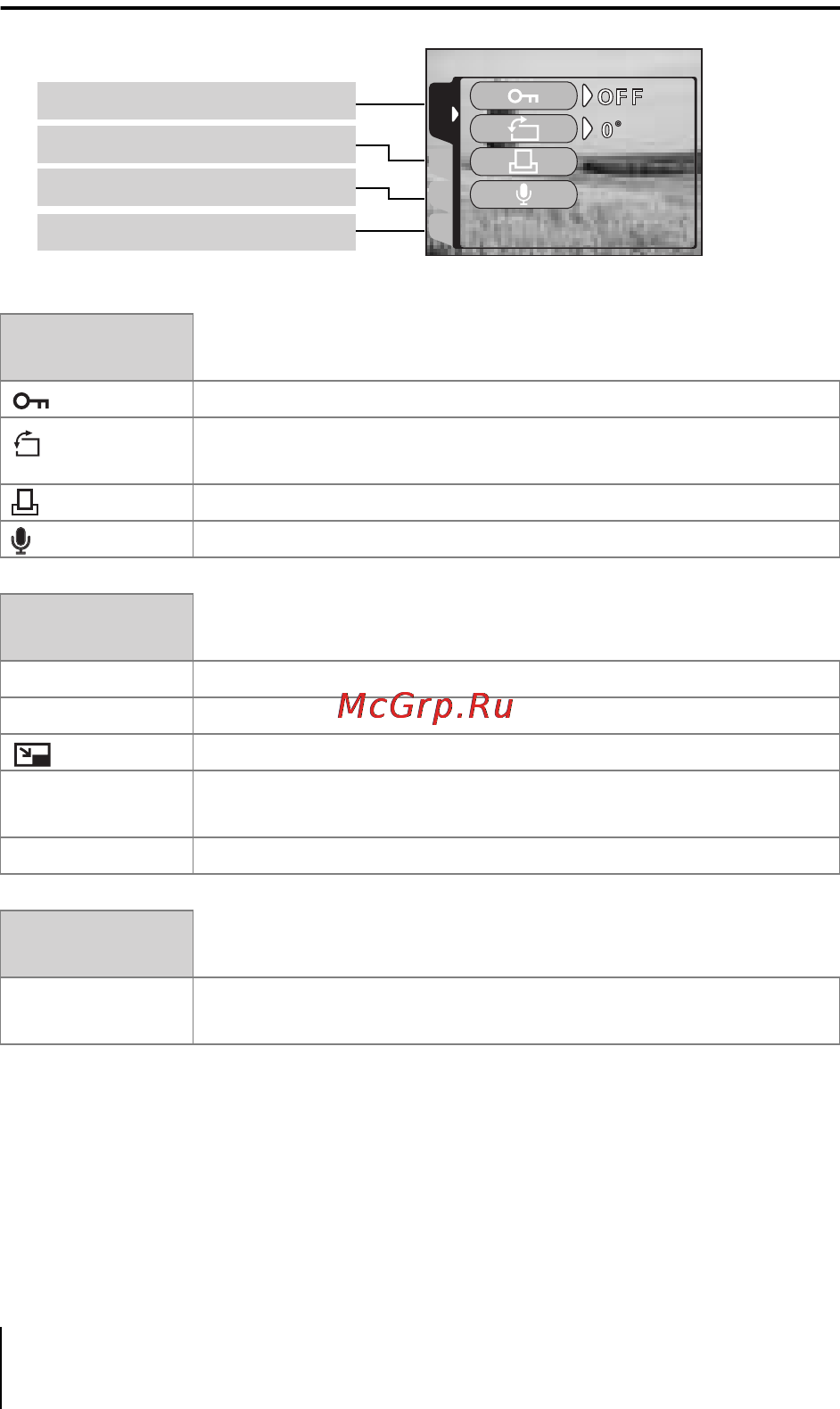Open the McGrp.Ru watermark link
Viewport: 840px width, 1409px height.
425,707
